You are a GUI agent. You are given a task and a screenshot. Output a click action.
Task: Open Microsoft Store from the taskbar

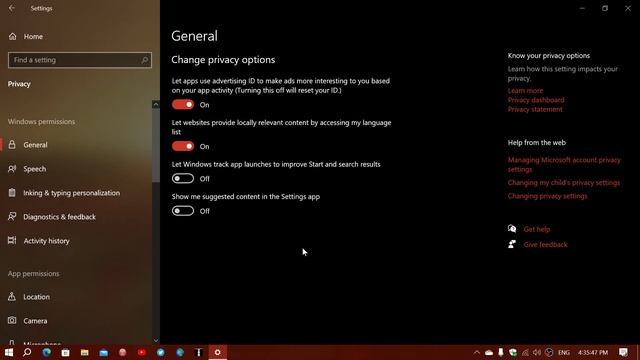click(x=65, y=352)
